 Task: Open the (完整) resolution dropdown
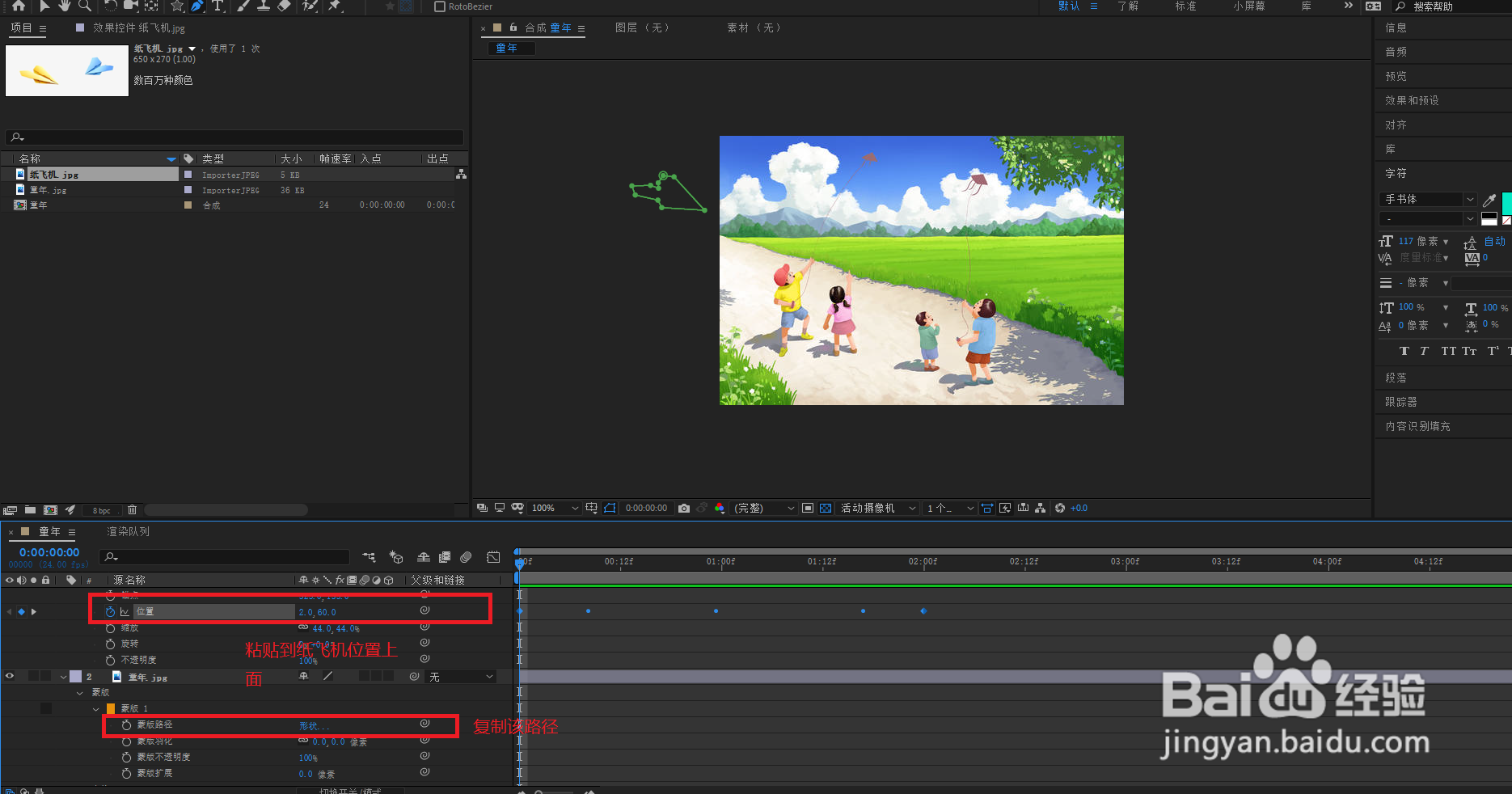765,508
